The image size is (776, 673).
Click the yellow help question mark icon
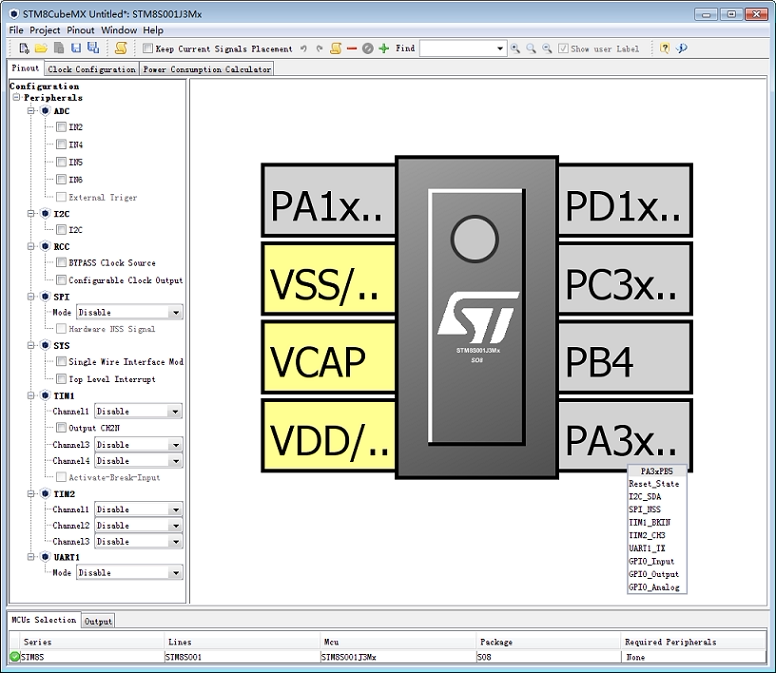[665, 48]
